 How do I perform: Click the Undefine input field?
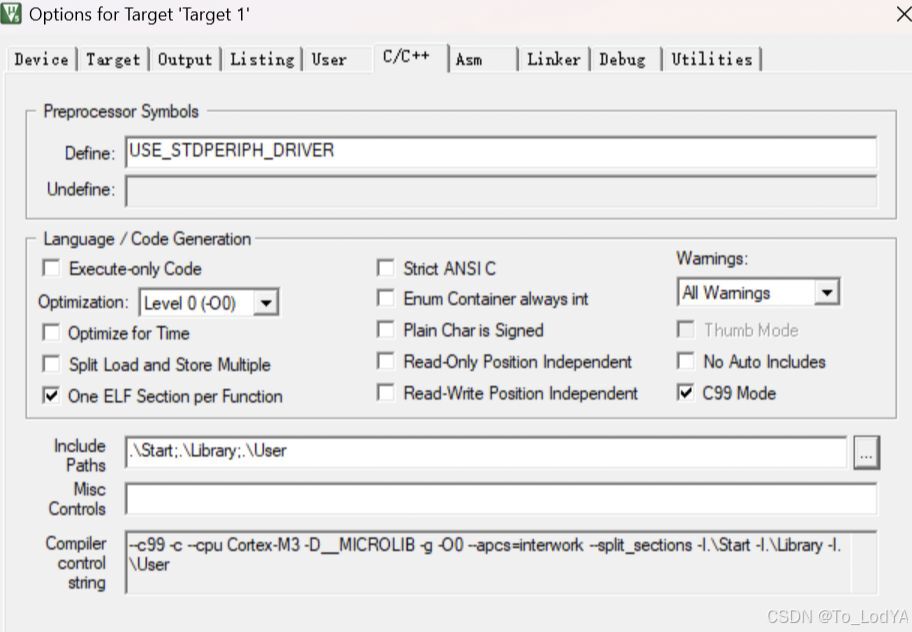(x=501, y=190)
